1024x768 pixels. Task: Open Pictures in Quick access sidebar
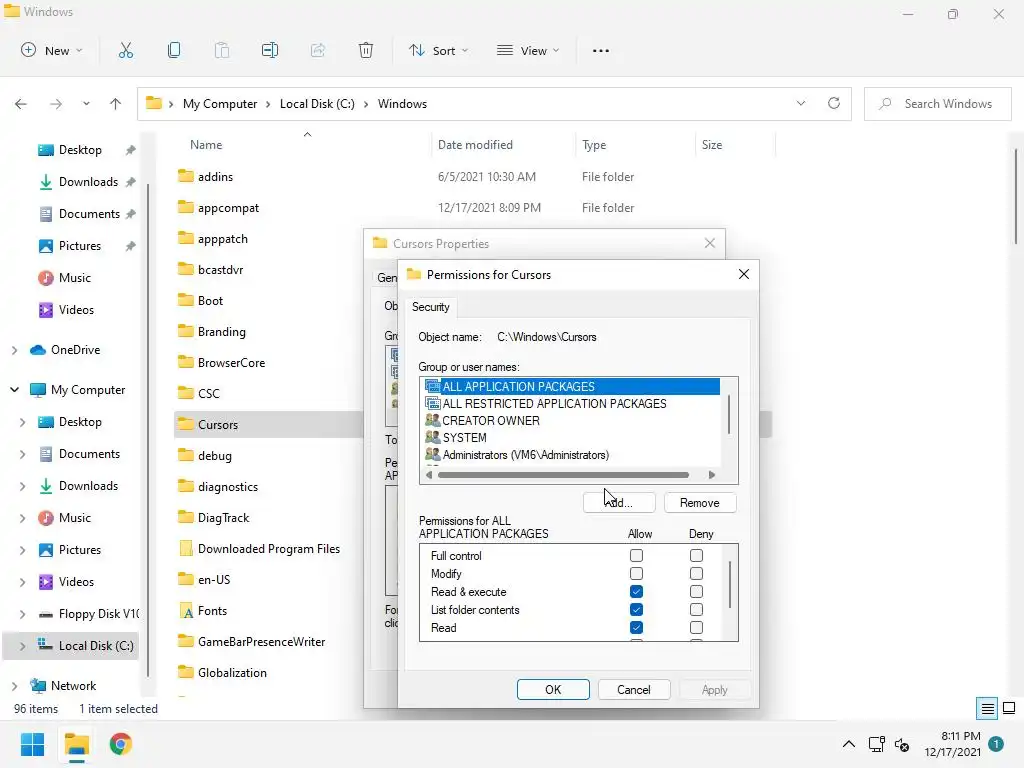coord(80,246)
